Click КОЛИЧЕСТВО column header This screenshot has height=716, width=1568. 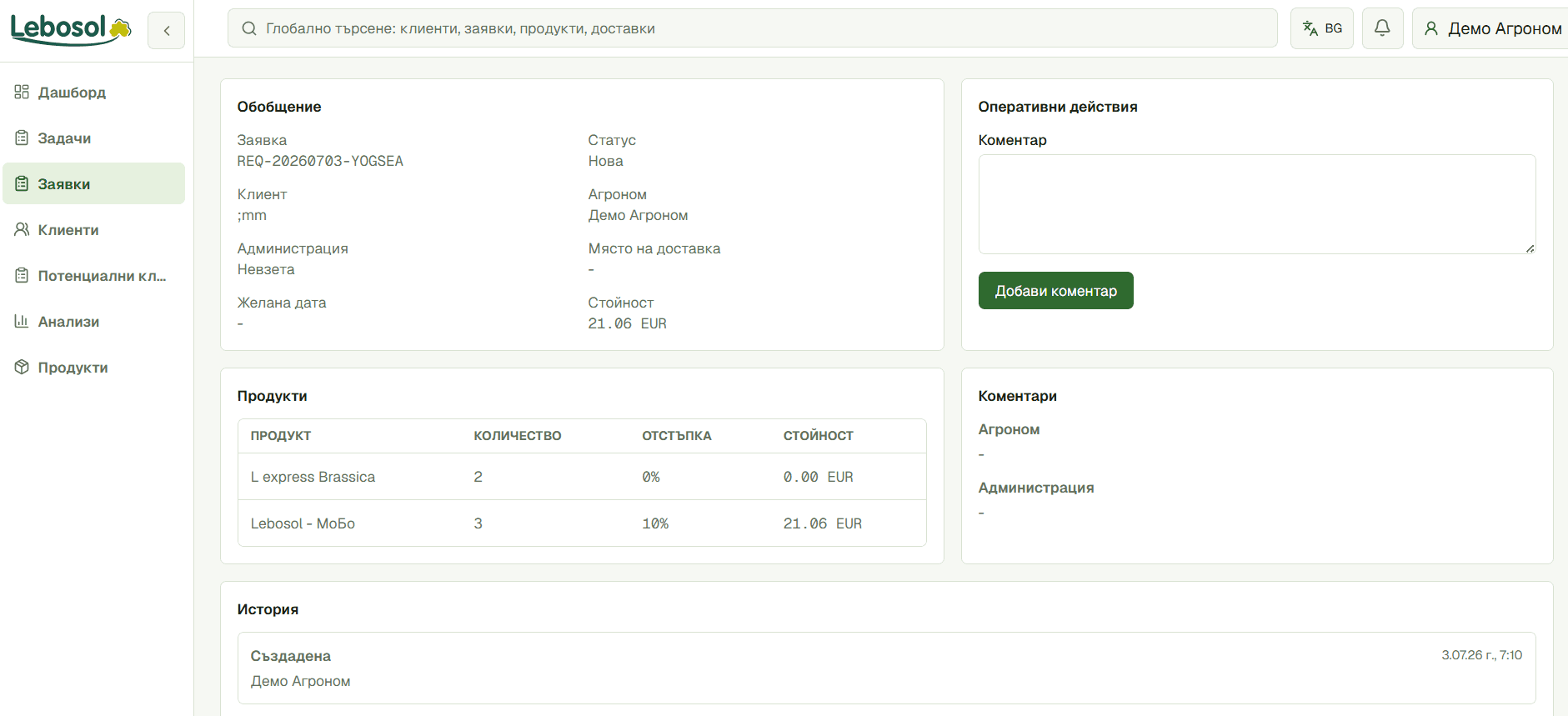[518, 436]
